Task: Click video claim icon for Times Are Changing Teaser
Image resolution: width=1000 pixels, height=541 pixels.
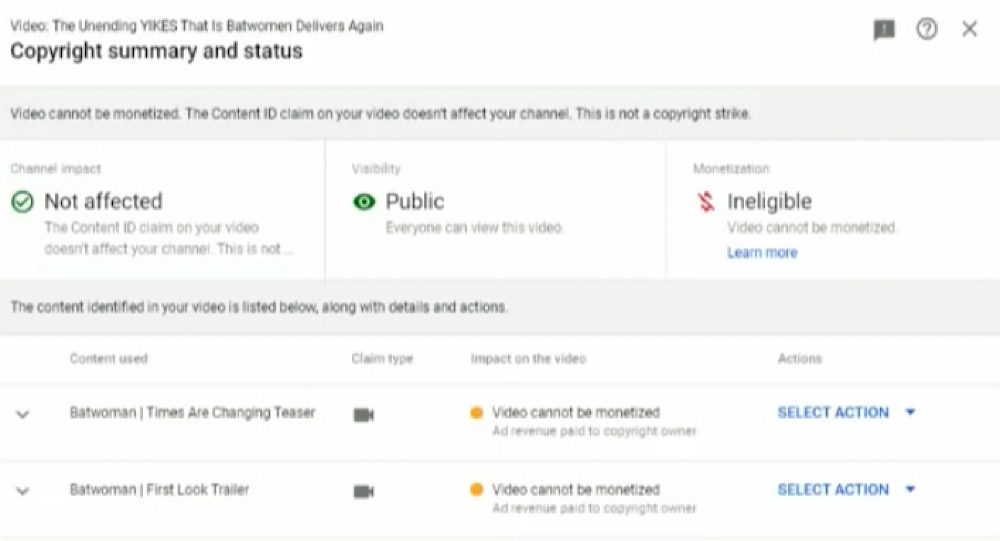Action: pyautogui.click(x=364, y=415)
